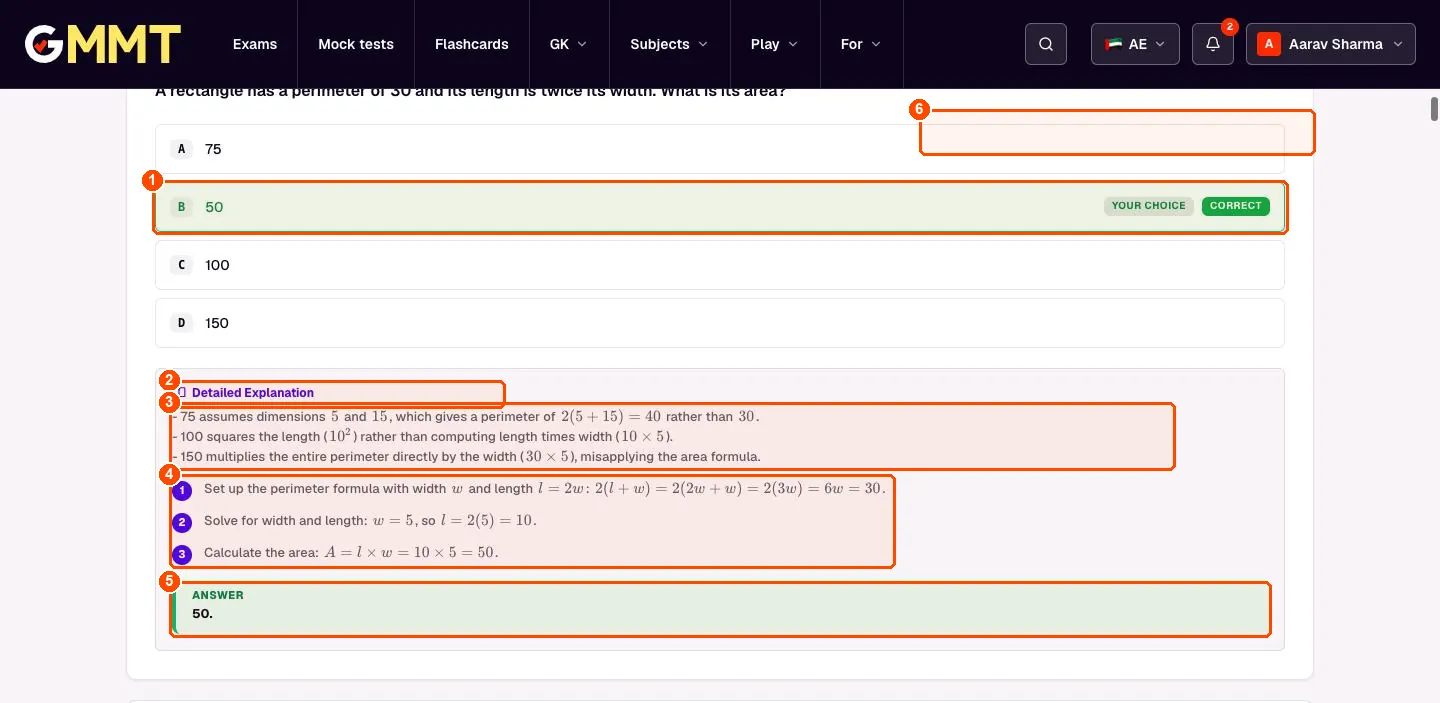Image resolution: width=1440 pixels, height=703 pixels.
Task: Open notifications bell icon
Action: pyautogui.click(x=1213, y=44)
